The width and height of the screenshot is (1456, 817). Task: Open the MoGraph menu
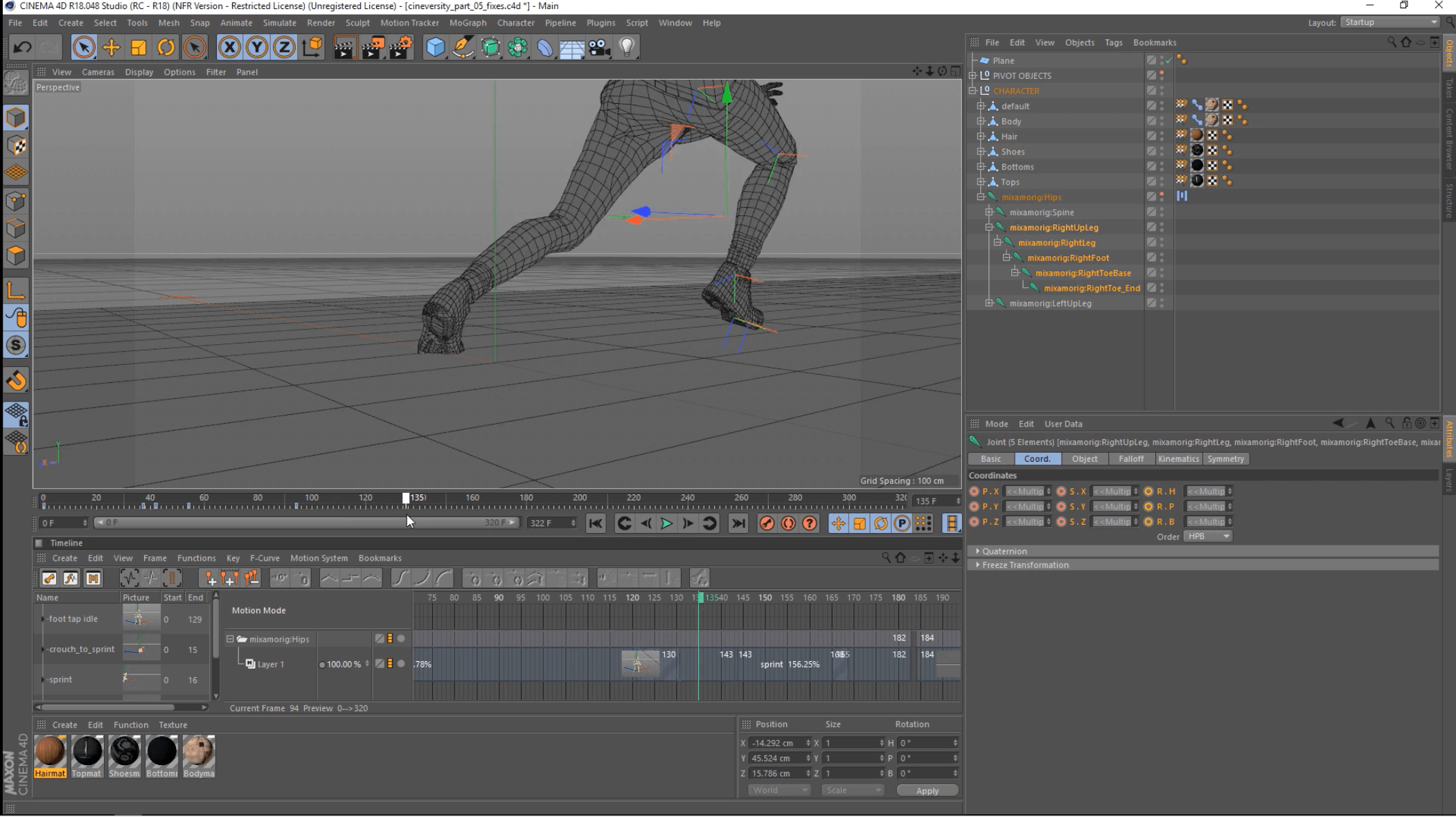click(x=468, y=23)
